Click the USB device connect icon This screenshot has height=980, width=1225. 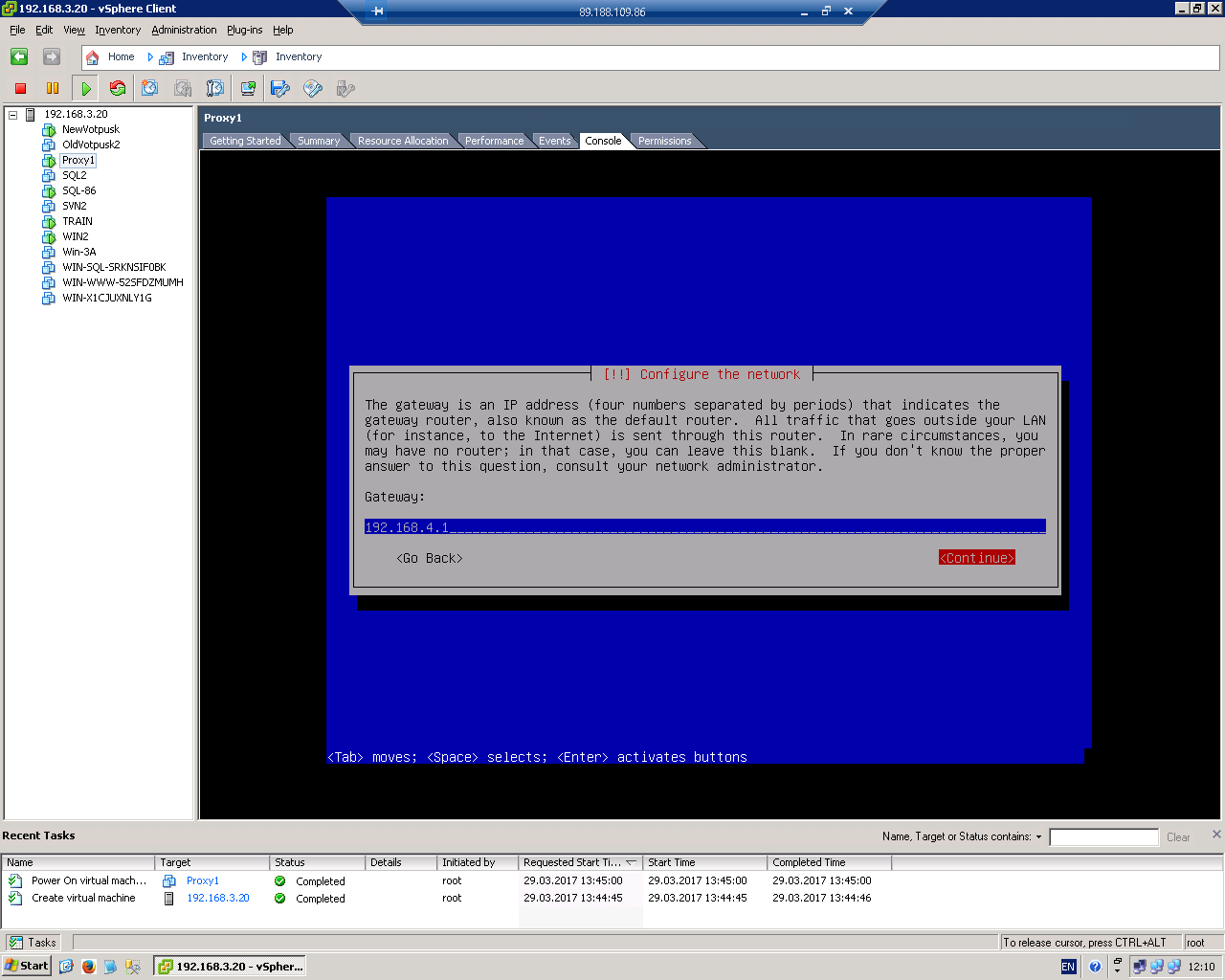coord(345,88)
